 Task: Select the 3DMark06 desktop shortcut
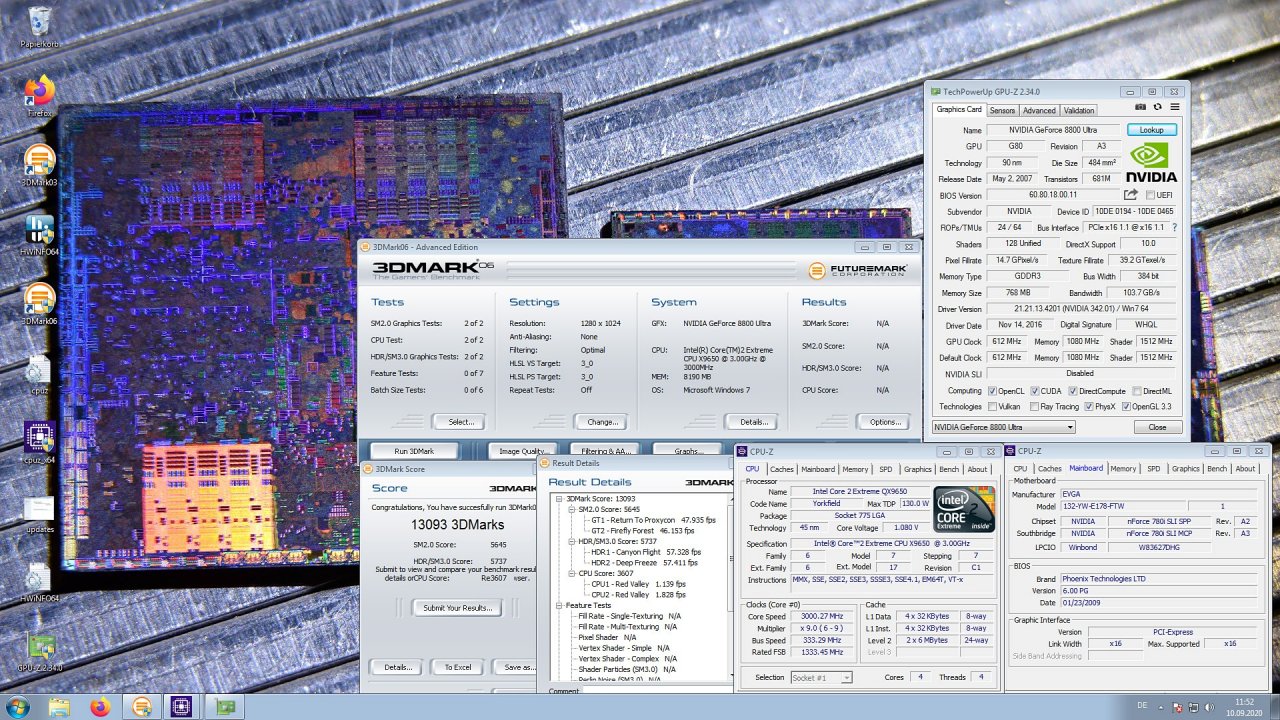click(40, 303)
